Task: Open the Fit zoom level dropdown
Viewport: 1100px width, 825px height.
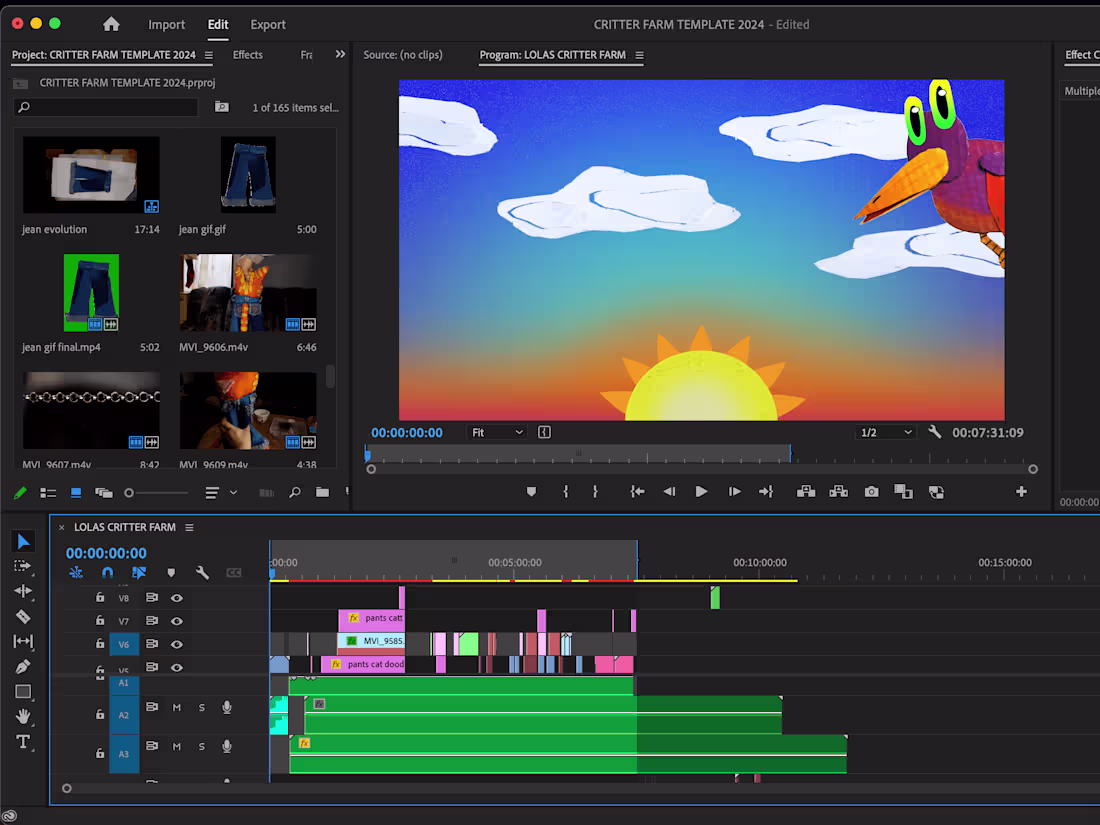Action: tap(497, 432)
